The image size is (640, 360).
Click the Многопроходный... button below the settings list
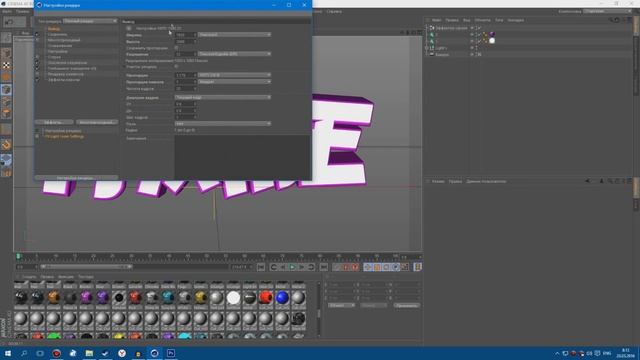pyautogui.click(x=97, y=122)
